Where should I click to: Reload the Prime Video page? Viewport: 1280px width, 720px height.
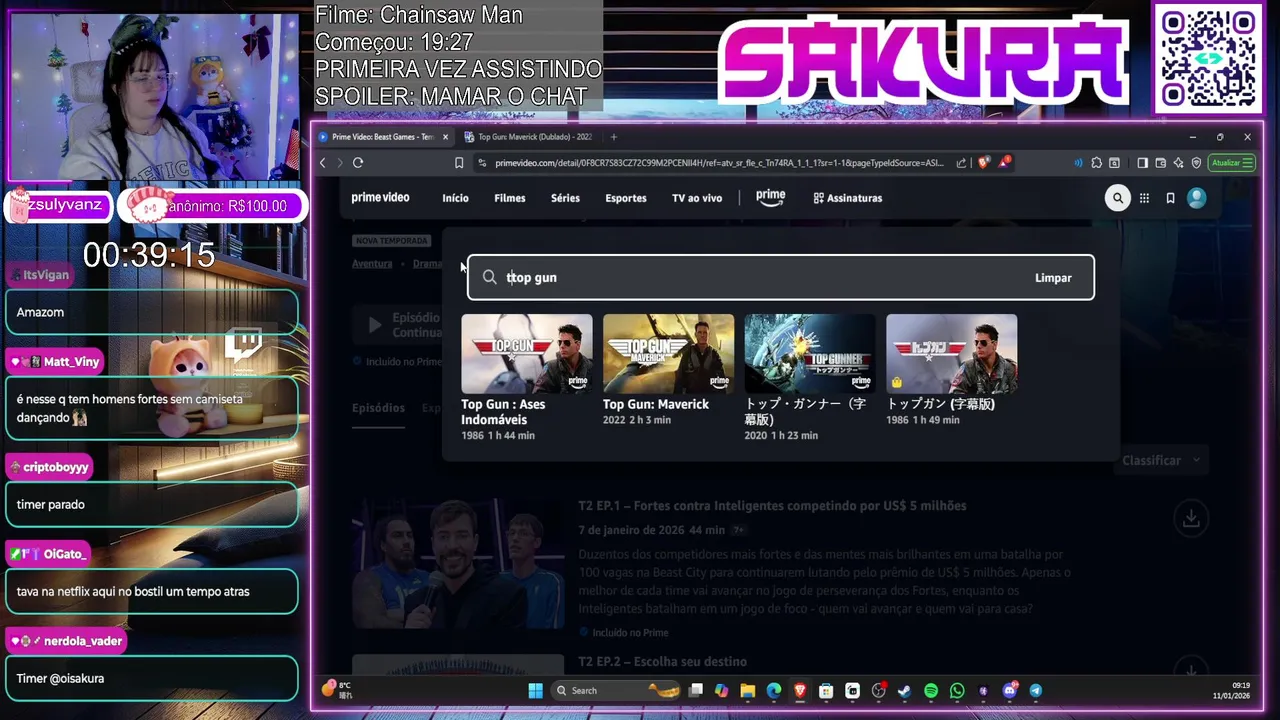357,163
